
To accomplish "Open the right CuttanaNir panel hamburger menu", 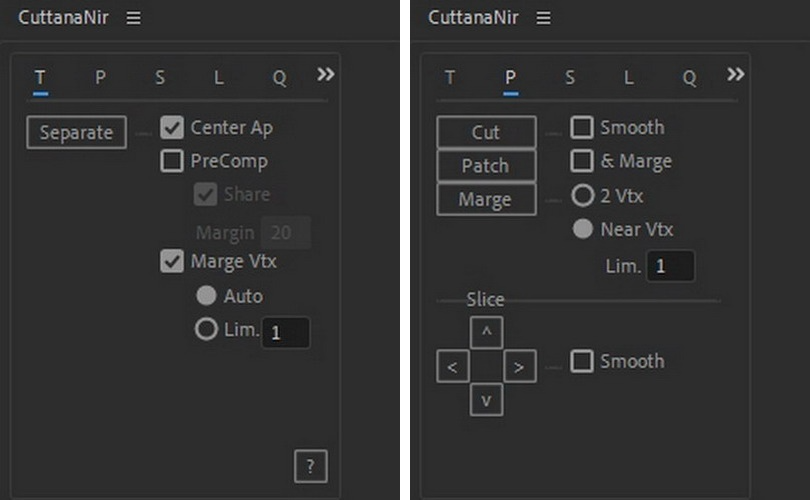I will point(543,18).
